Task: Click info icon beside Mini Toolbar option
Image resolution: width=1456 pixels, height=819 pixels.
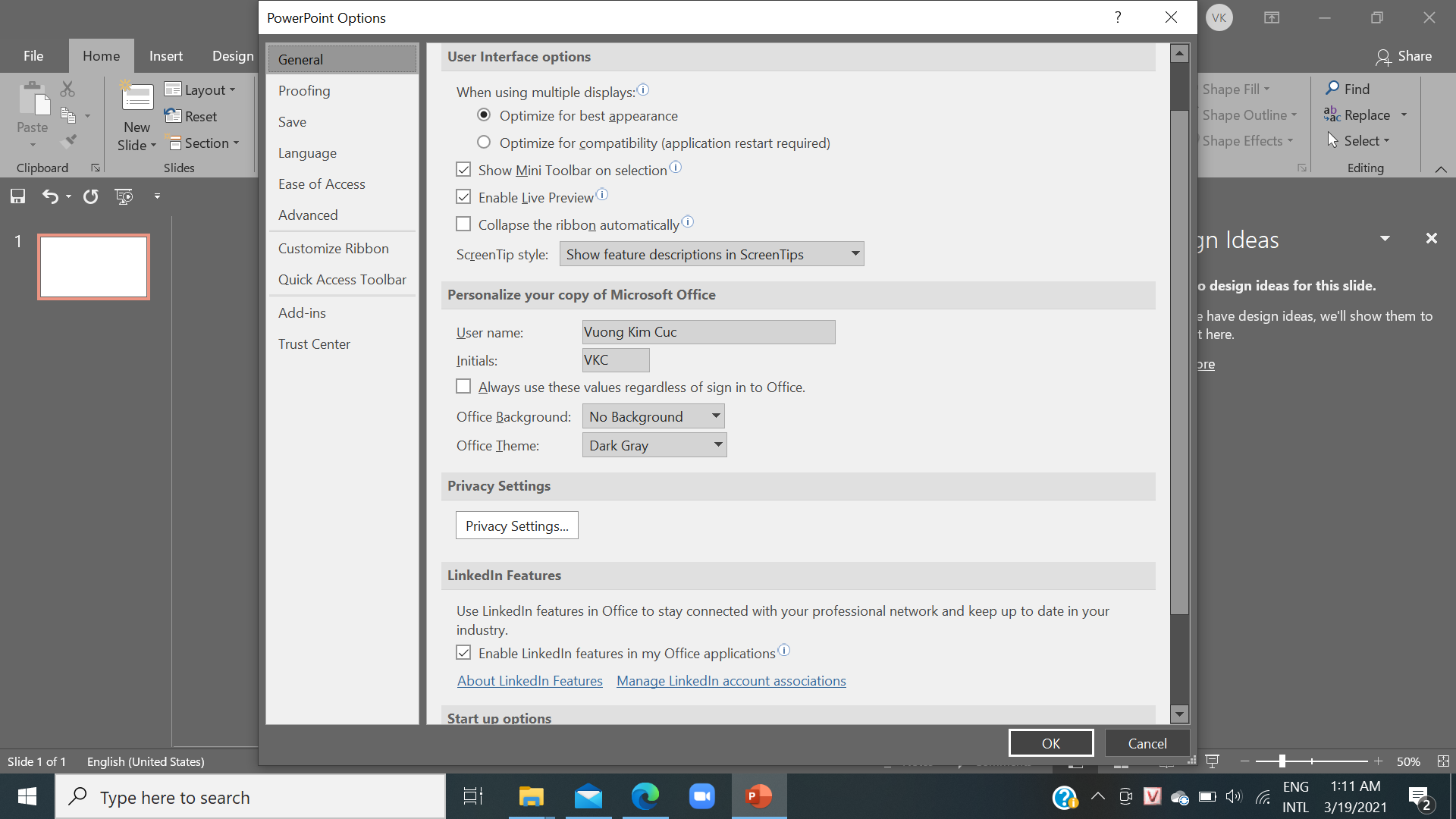Action: click(676, 167)
